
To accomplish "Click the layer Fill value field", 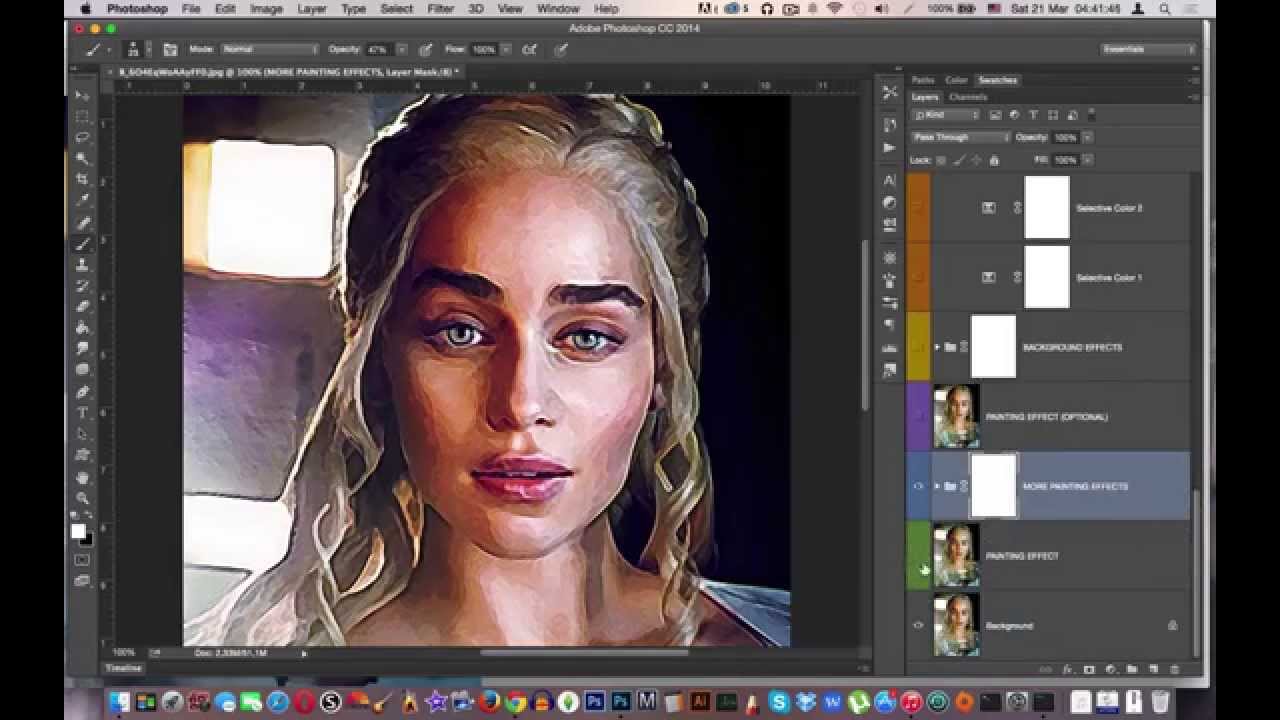I will [x=1065, y=160].
